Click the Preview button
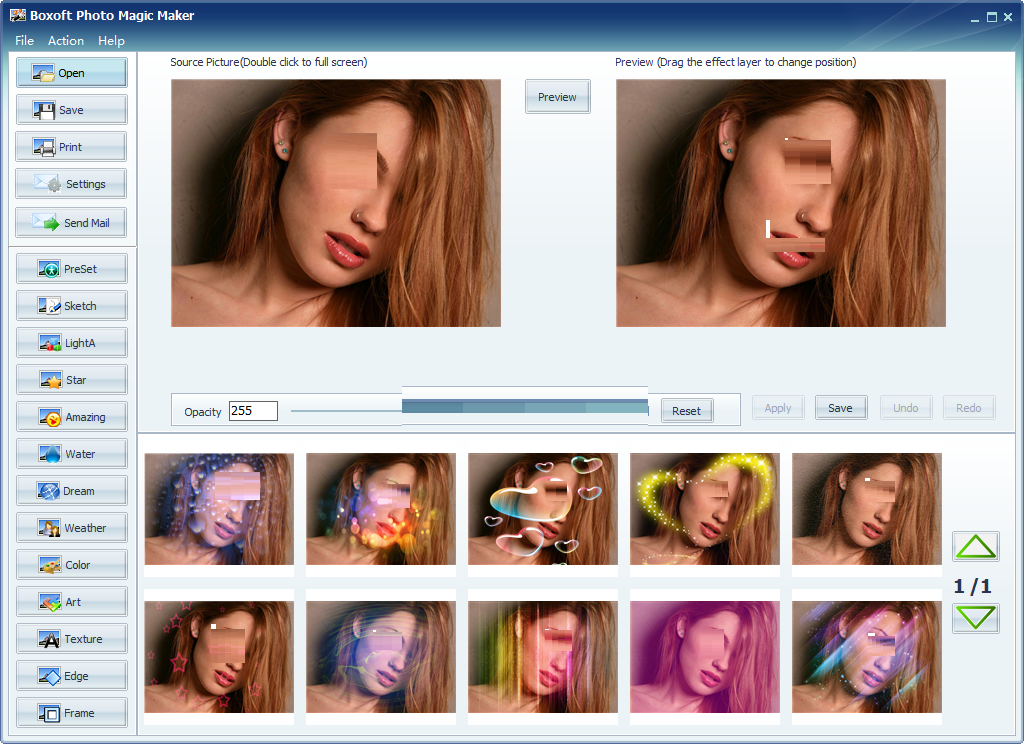1024x744 pixels. (x=557, y=96)
